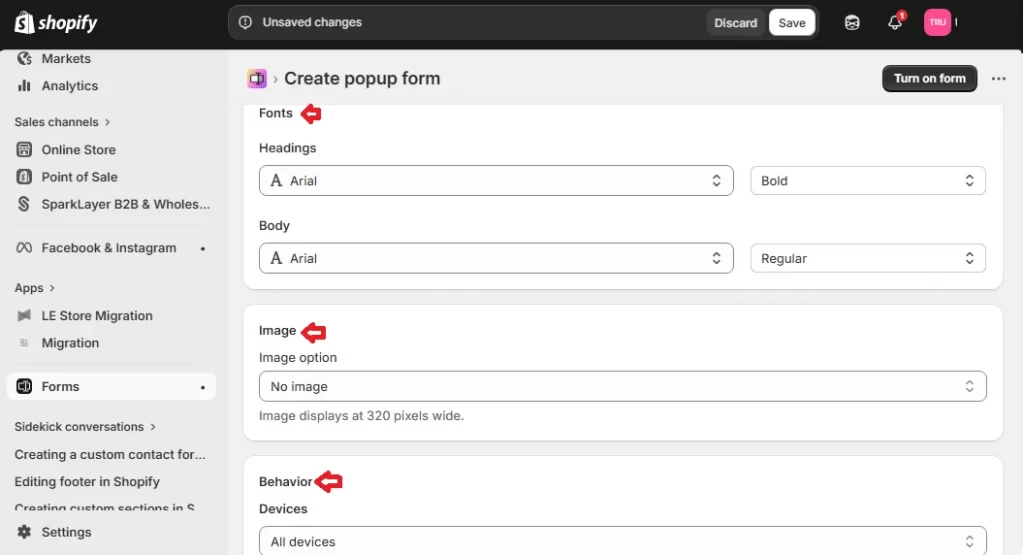Open the Devices dropdown

[622, 541]
